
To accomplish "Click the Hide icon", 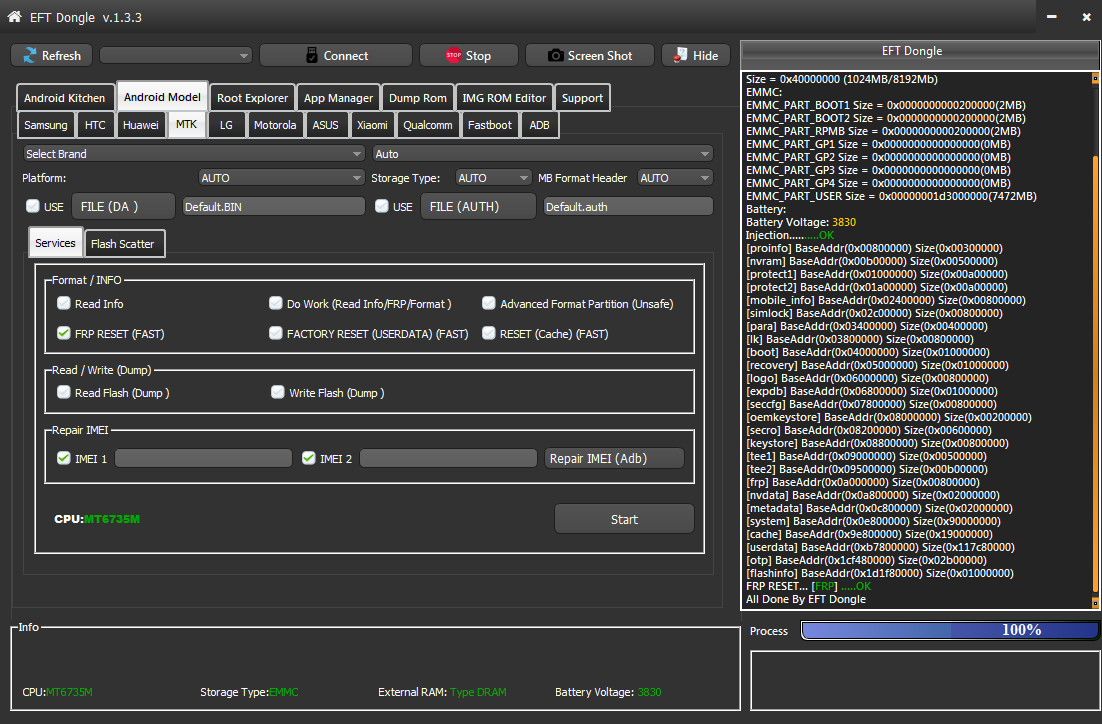I will [x=680, y=55].
